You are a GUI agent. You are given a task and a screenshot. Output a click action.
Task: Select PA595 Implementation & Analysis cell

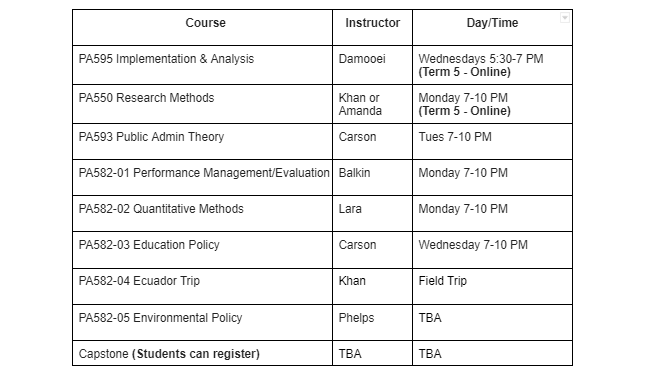(202, 65)
